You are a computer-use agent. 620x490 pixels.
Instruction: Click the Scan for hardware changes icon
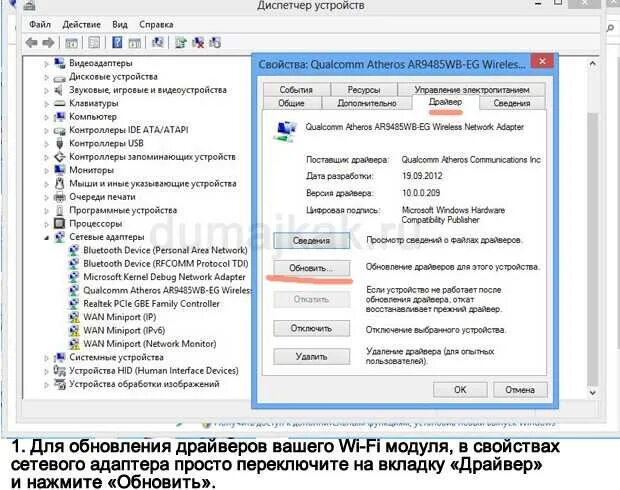158,42
